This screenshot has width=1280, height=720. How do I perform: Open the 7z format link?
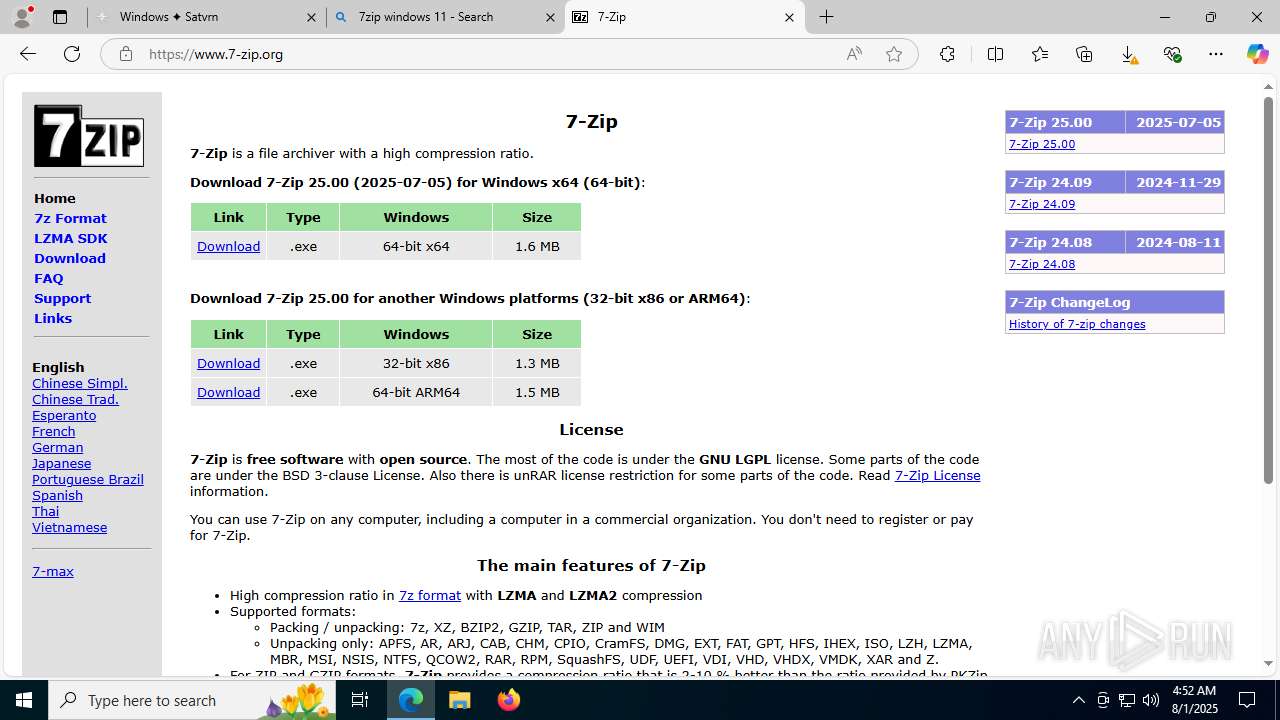[x=430, y=595]
